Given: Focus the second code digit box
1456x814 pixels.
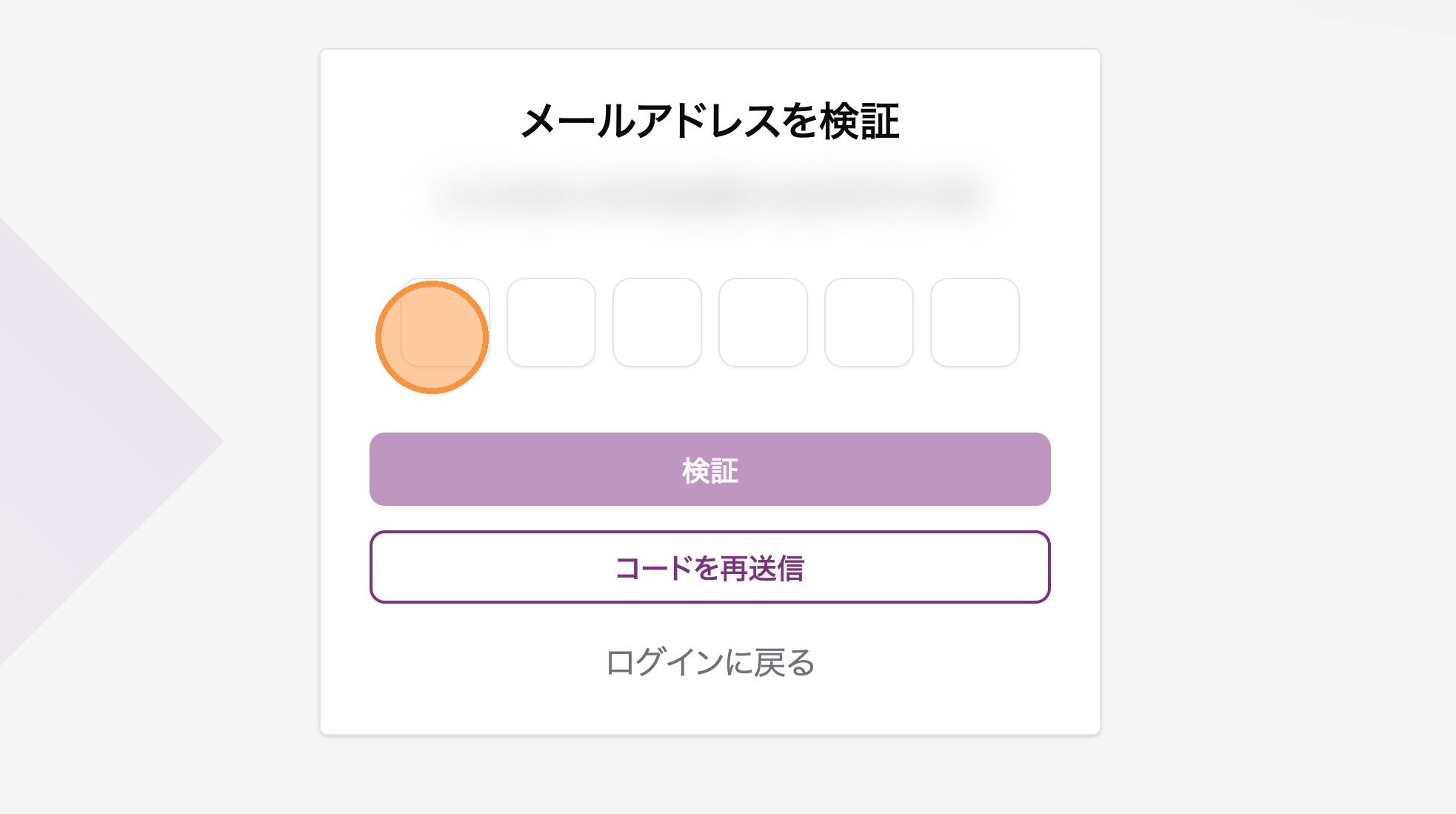Looking at the screenshot, I should [551, 322].
